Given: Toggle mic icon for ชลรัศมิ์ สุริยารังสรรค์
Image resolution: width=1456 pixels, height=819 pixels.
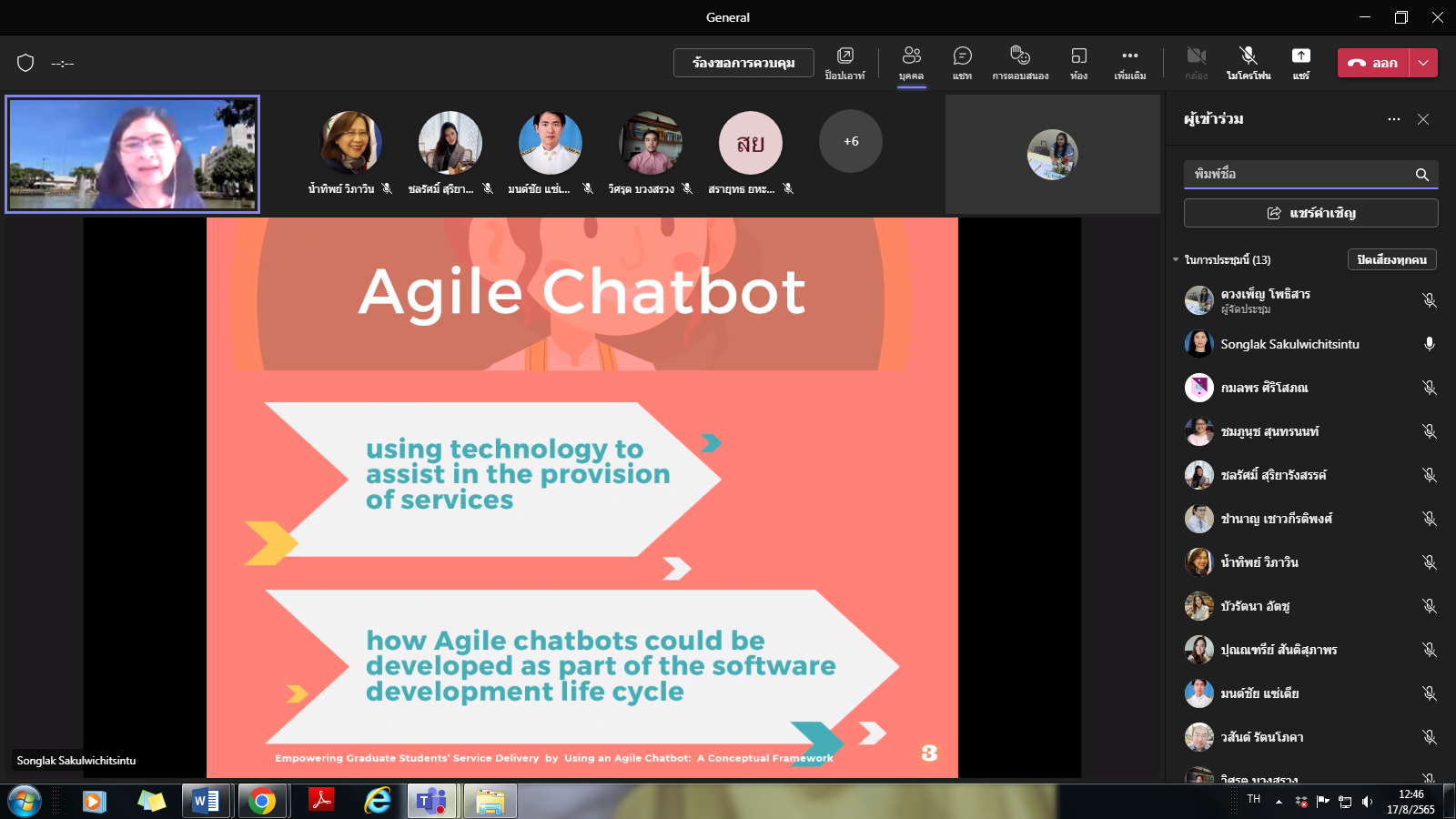Looking at the screenshot, I should [1430, 475].
